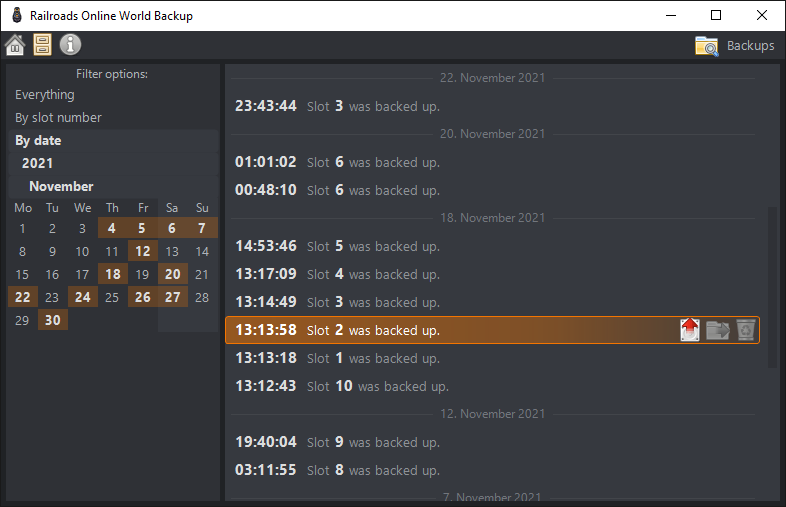Click the folder arrow icon on Slot 2 row
Image resolution: width=786 pixels, height=507 pixels.
click(718, 330)
